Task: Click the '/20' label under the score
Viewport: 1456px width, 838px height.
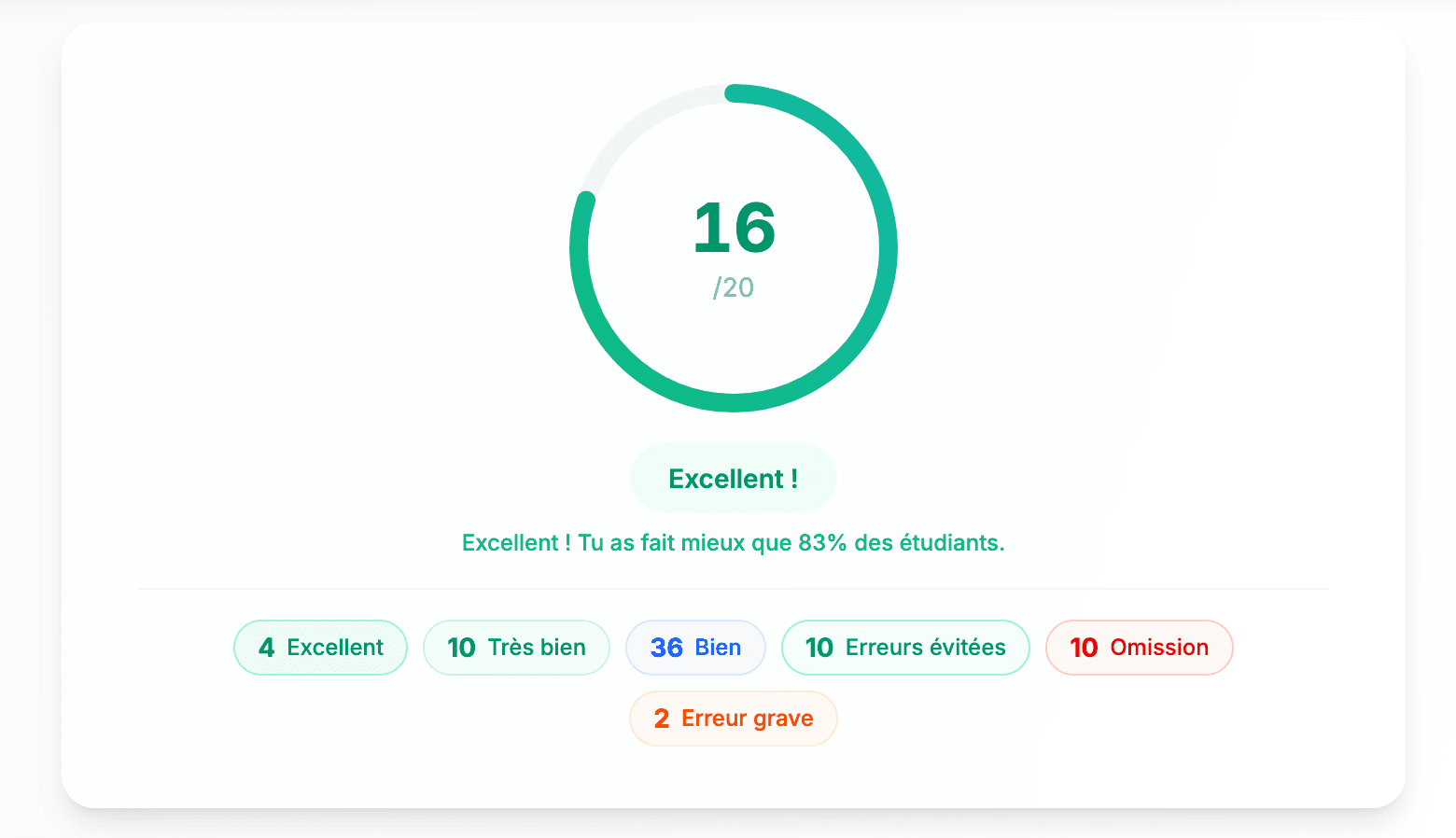Action: (x=734, y=288)
